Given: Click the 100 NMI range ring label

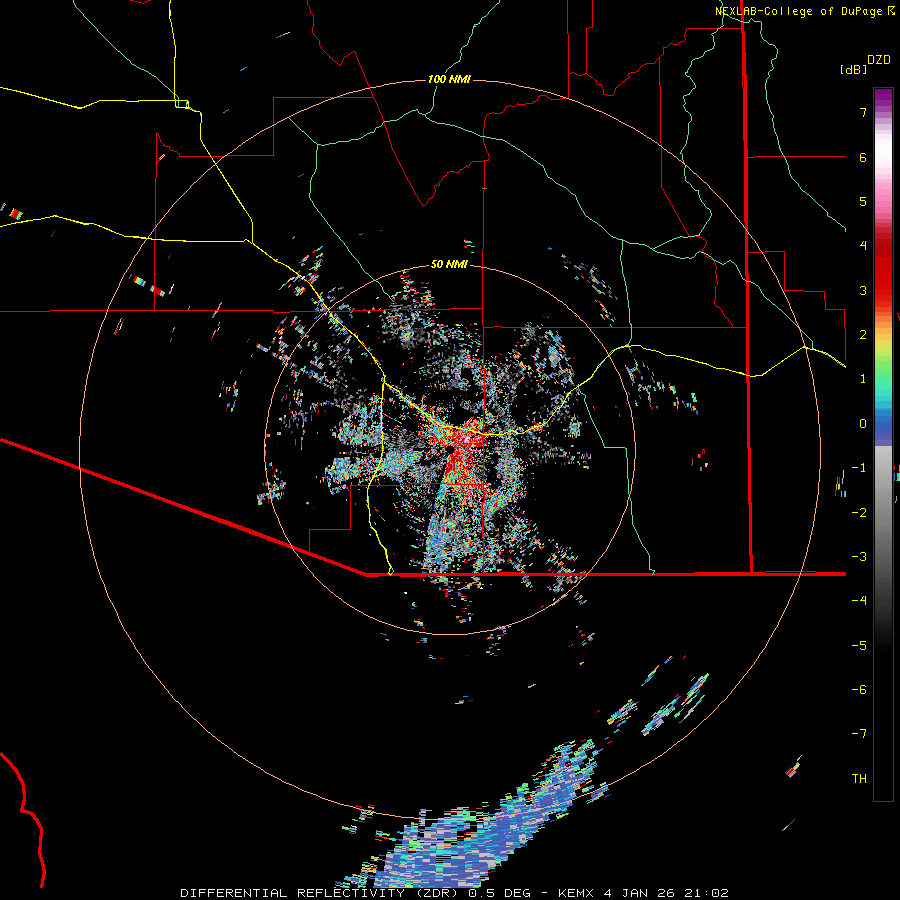Looking at the screenshot, I should tap(449, 79).
